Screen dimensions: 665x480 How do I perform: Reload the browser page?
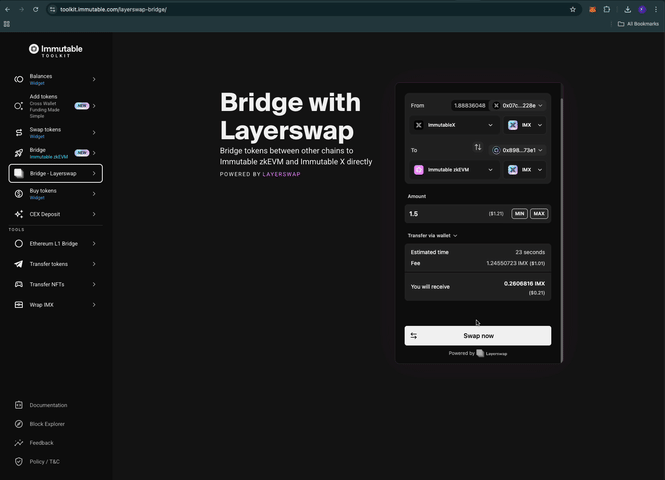click(36, 9)
